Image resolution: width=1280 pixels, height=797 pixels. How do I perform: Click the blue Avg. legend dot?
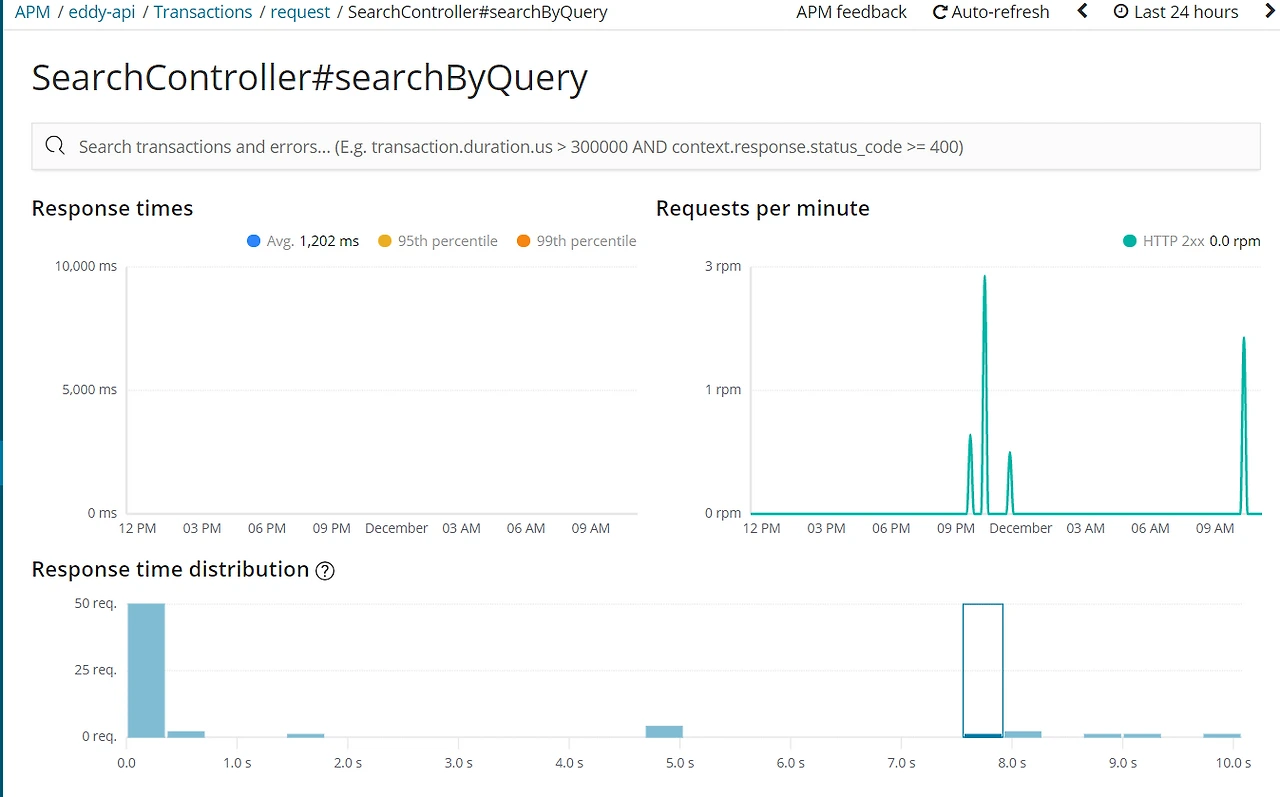click(254, 241)
